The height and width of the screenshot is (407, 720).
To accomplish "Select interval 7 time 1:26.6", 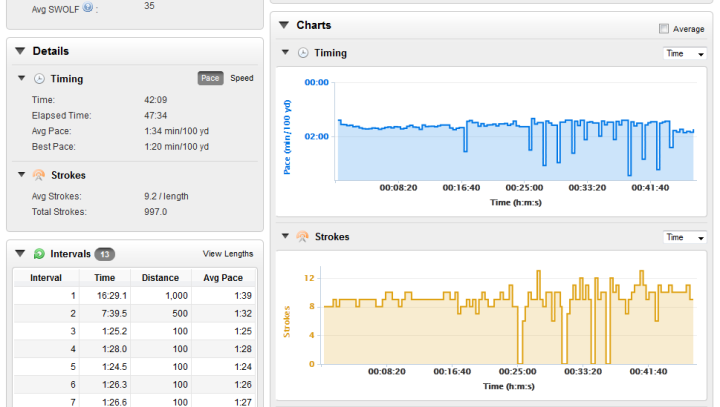I will tap(114, 402).
